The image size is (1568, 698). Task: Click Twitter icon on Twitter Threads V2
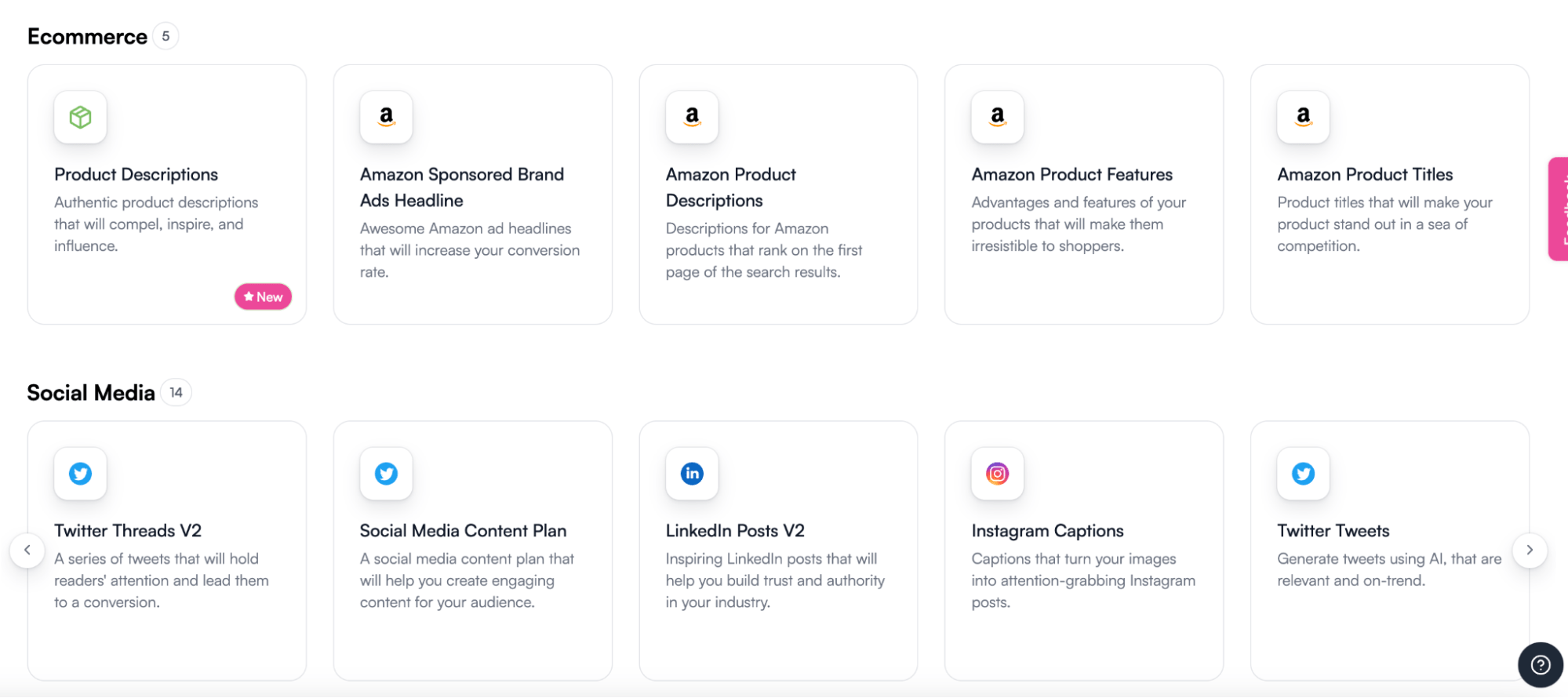pyautogui.click(x=80, y=474)
